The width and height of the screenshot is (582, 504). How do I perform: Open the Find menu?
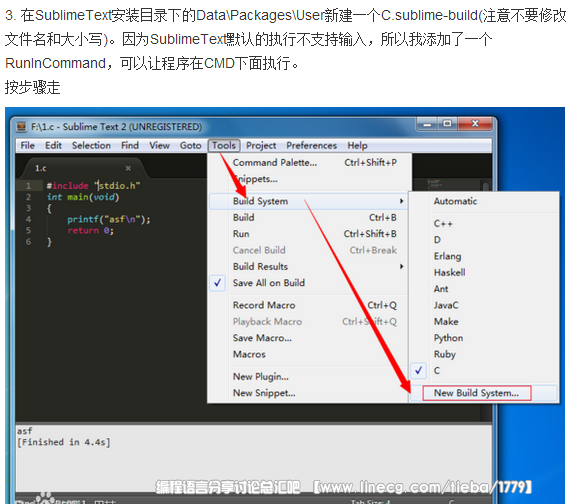click(x=130, y=145)
